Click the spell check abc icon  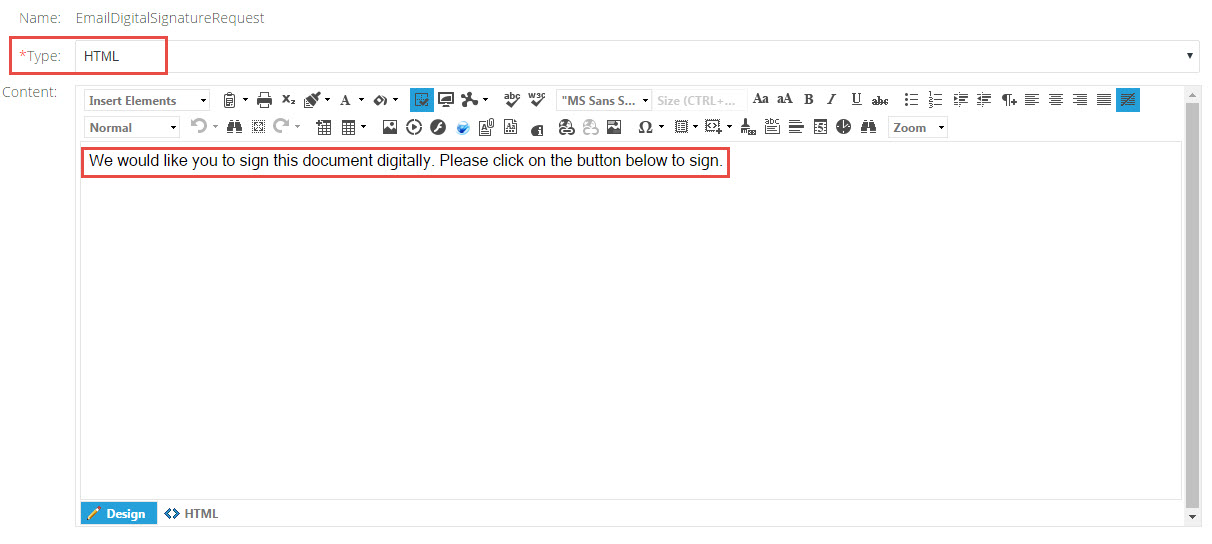(x=512, y=100)
